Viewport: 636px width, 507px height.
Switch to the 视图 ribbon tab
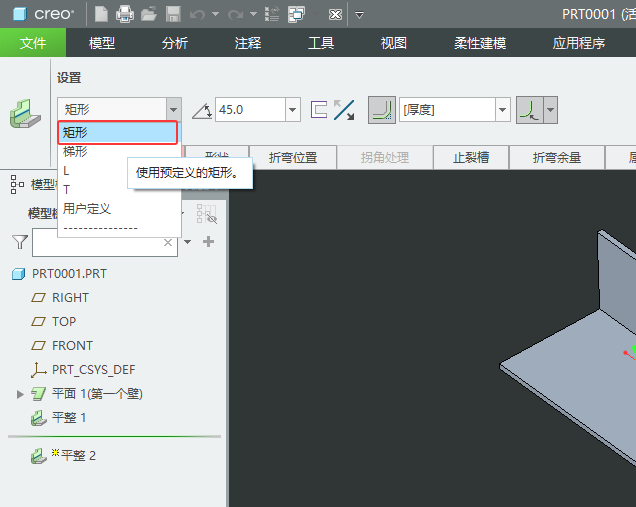[x=394, y=43]
